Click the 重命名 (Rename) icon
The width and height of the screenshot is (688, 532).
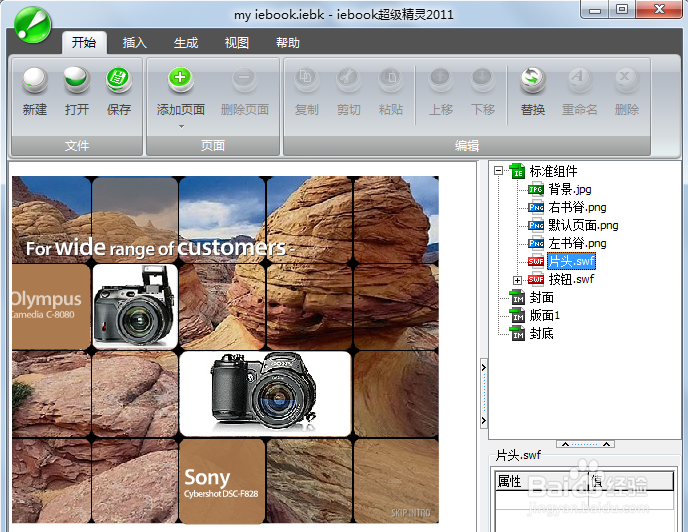point(579,80)
